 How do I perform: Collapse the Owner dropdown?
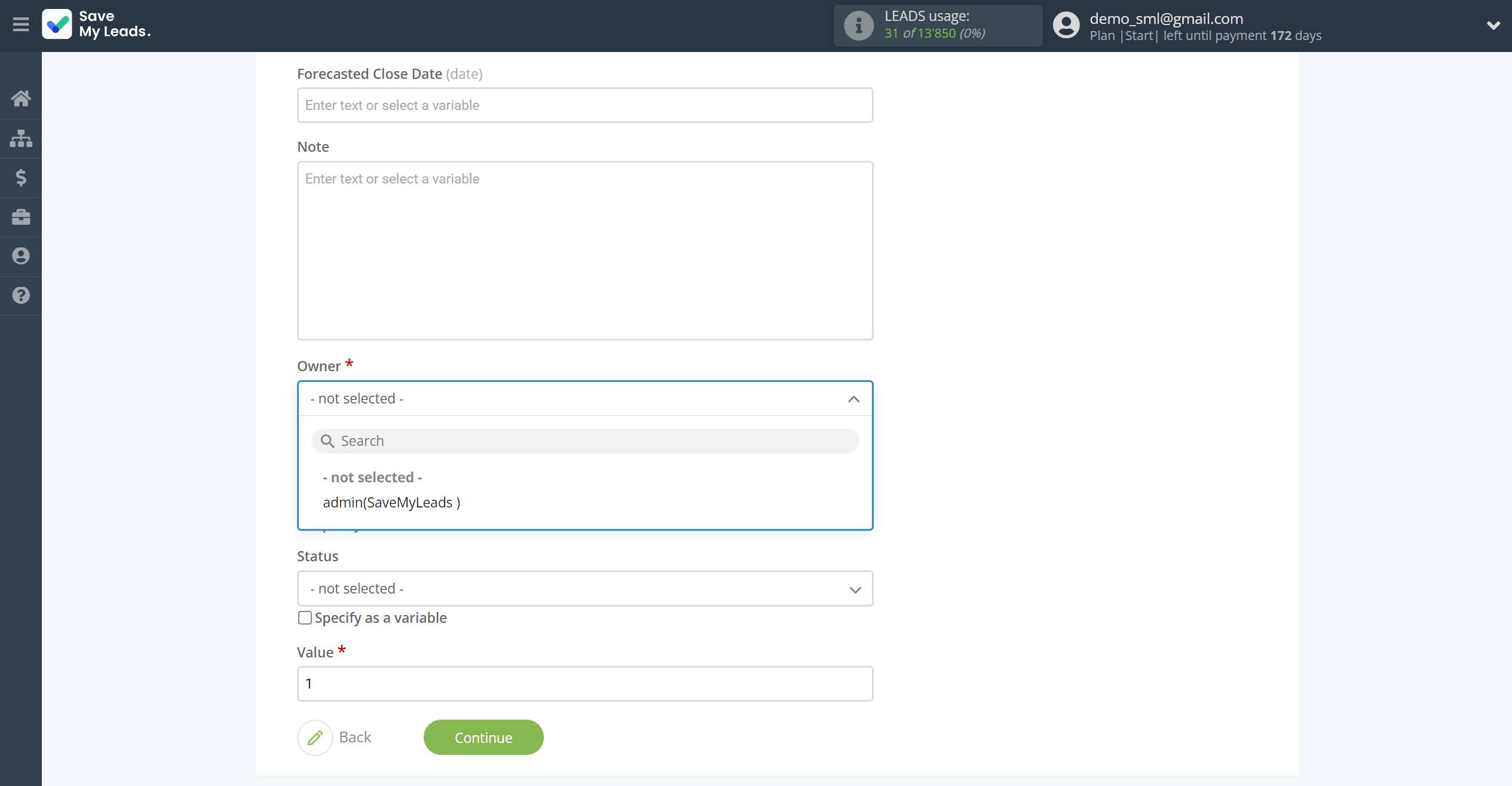point(853,399)
